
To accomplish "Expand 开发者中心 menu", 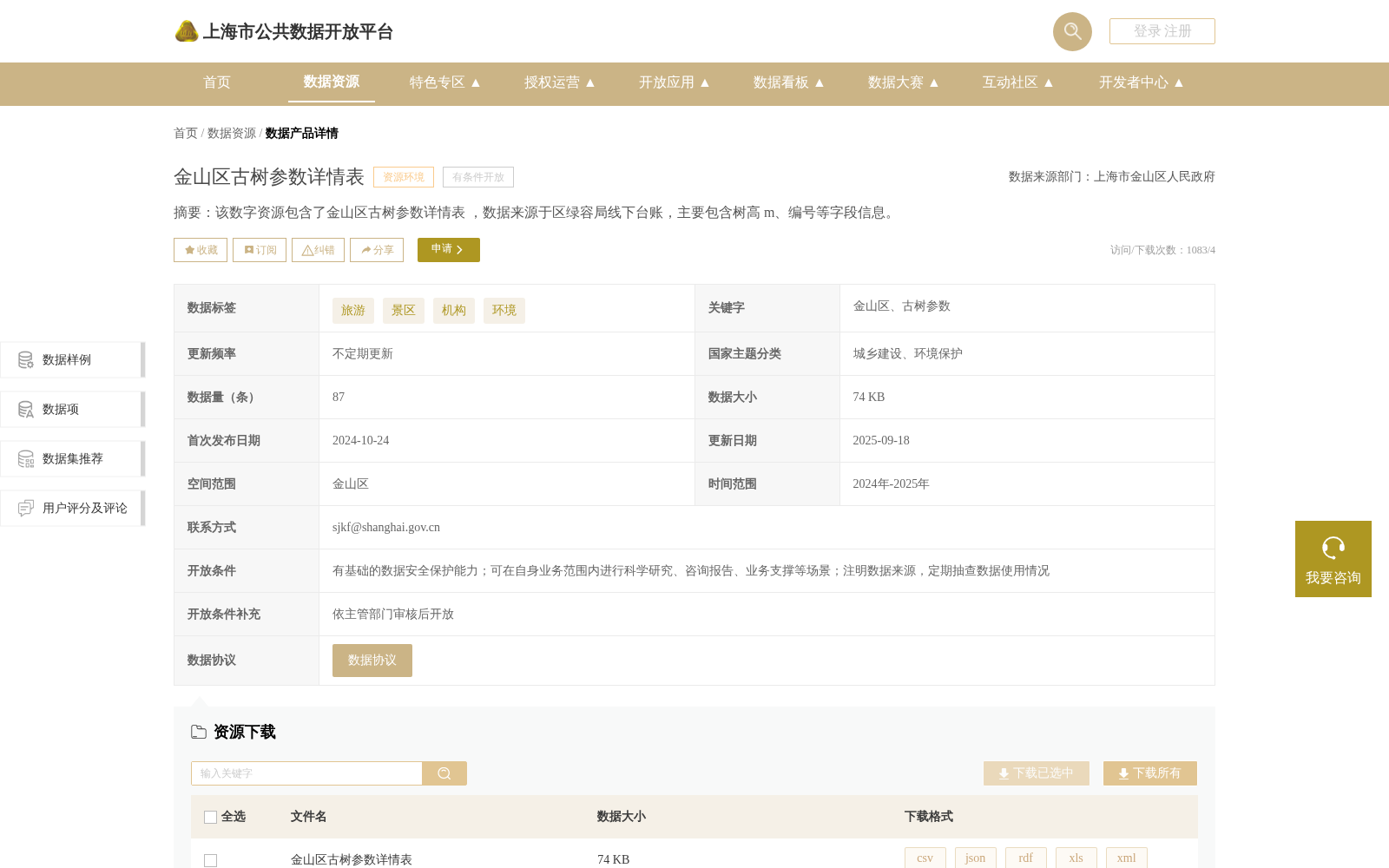I will 1142,82.
